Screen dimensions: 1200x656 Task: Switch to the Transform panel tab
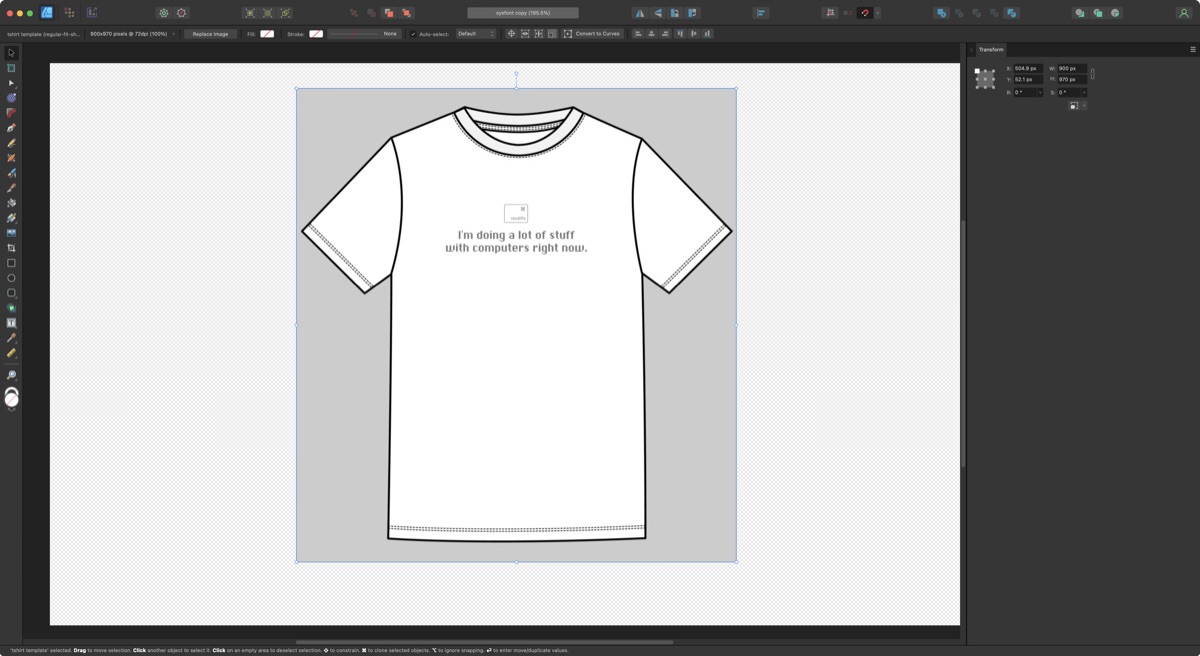[x=992, y=48]
